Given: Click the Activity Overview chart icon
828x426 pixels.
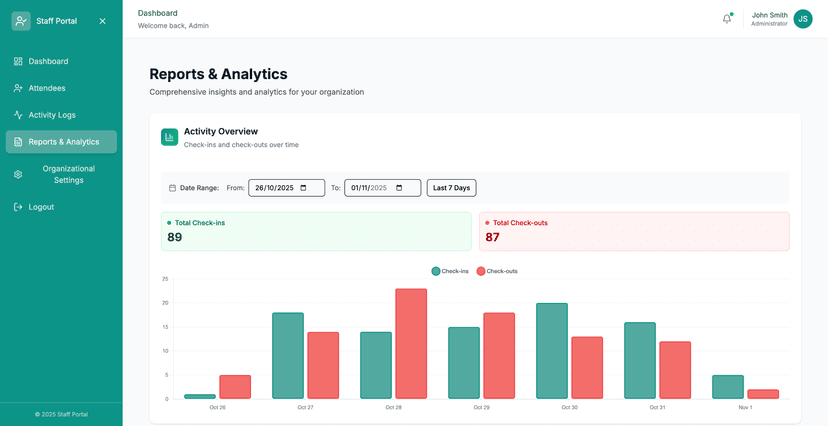Looking at the screenshot, I should [x=169, y=137].
